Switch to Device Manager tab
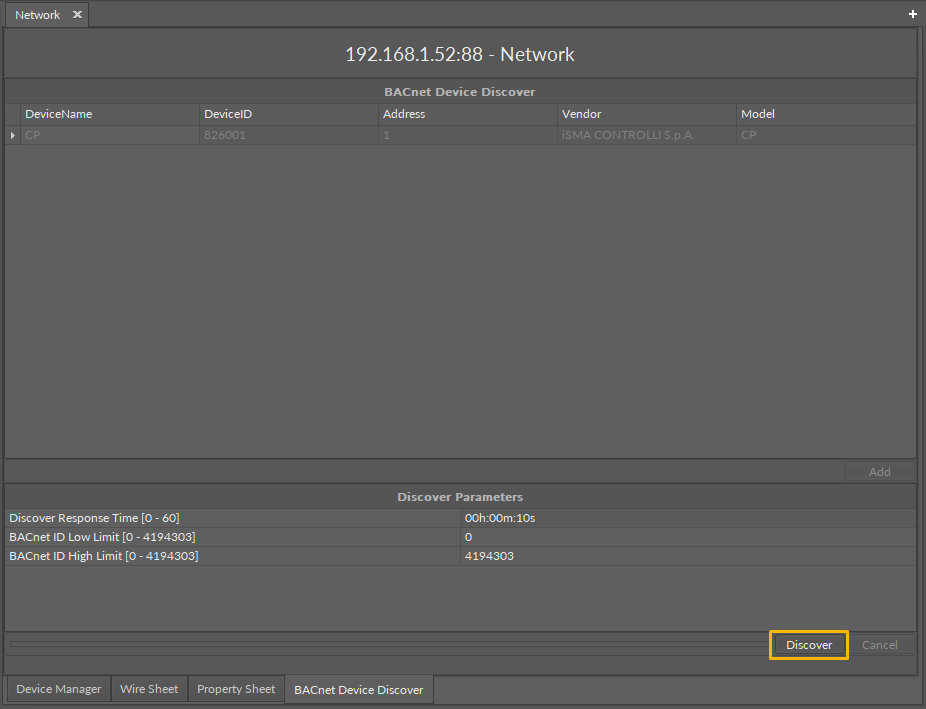Screen dimensions: 926x709 [x=59, y=689]
